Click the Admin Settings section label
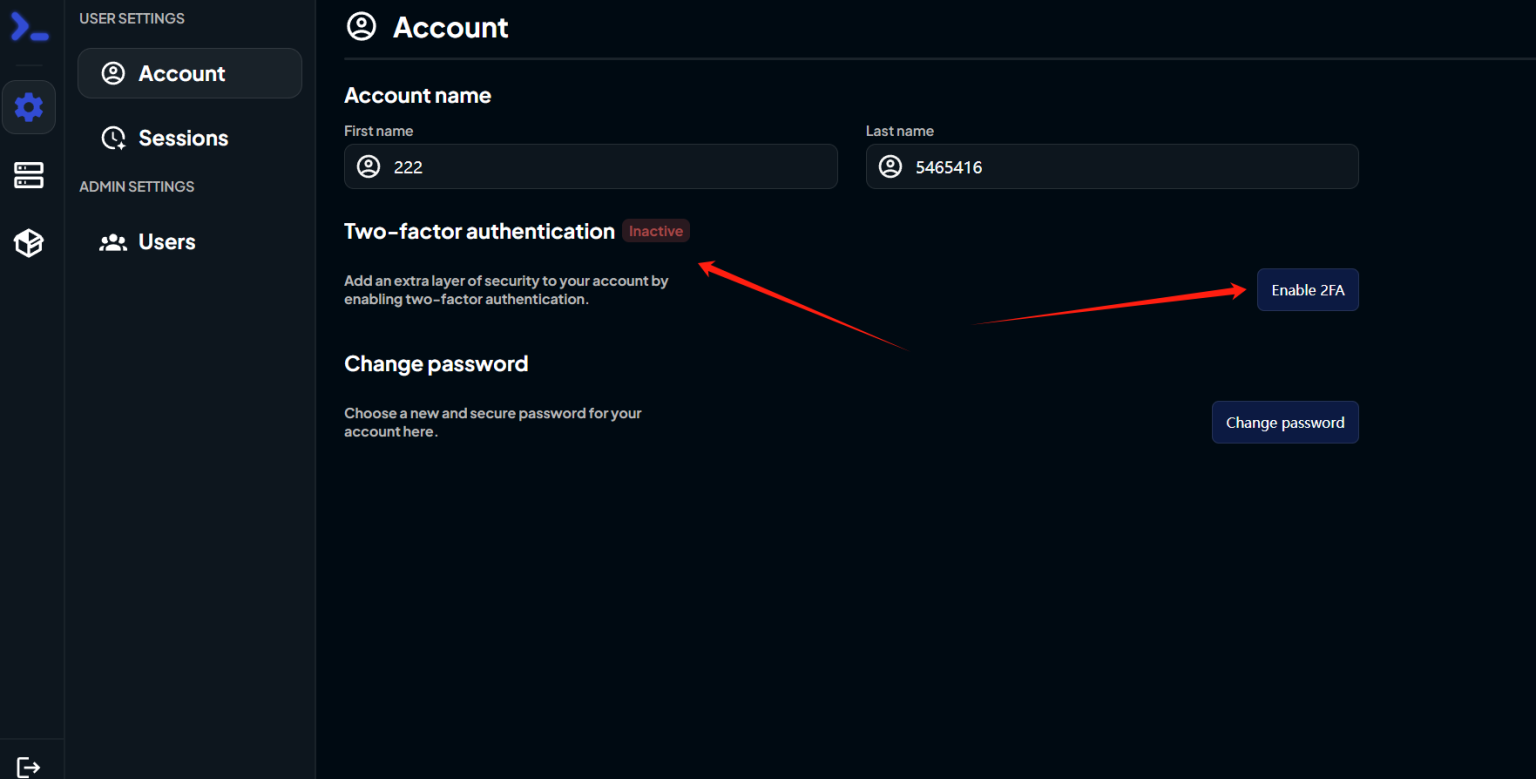Viewport: 1536px width, 779px height. coord(137,186)
